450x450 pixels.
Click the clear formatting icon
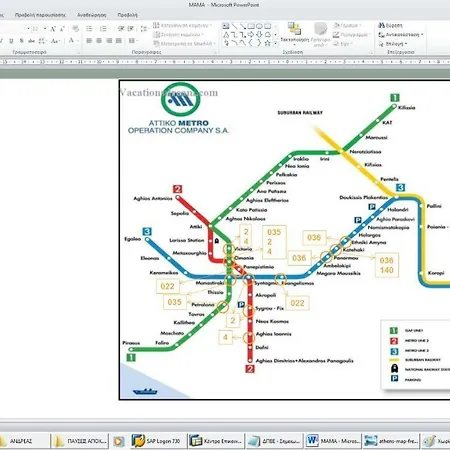coord(76,29)
